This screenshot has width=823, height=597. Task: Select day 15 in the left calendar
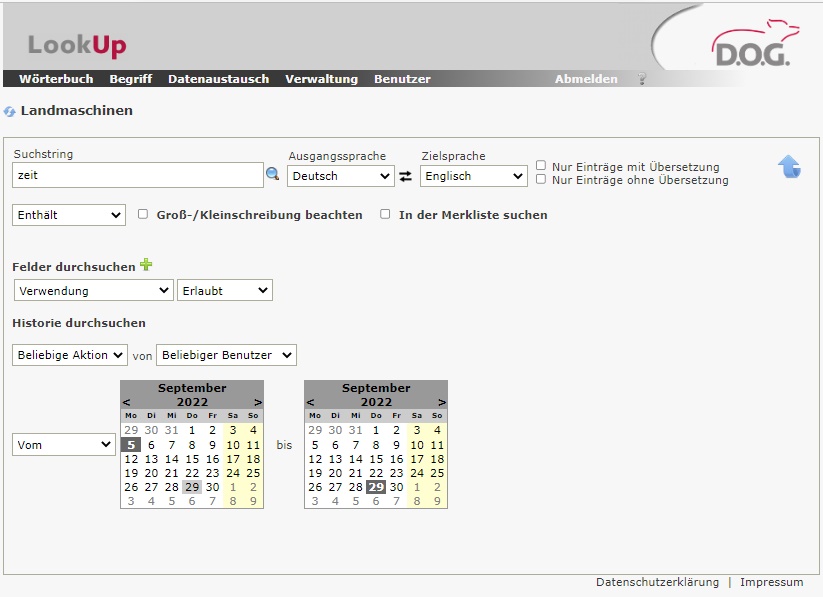[x=192, y=459]
